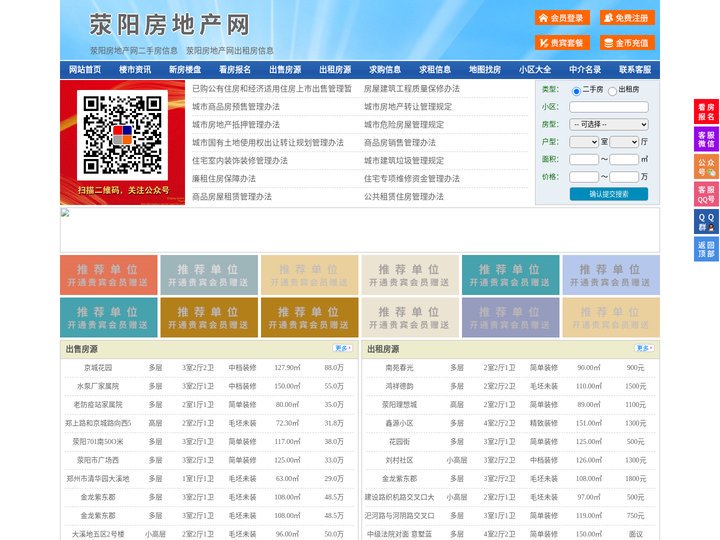Click the 免费注册 free register button
This screenshot has width=720, height=540.
tap(627, 18)
